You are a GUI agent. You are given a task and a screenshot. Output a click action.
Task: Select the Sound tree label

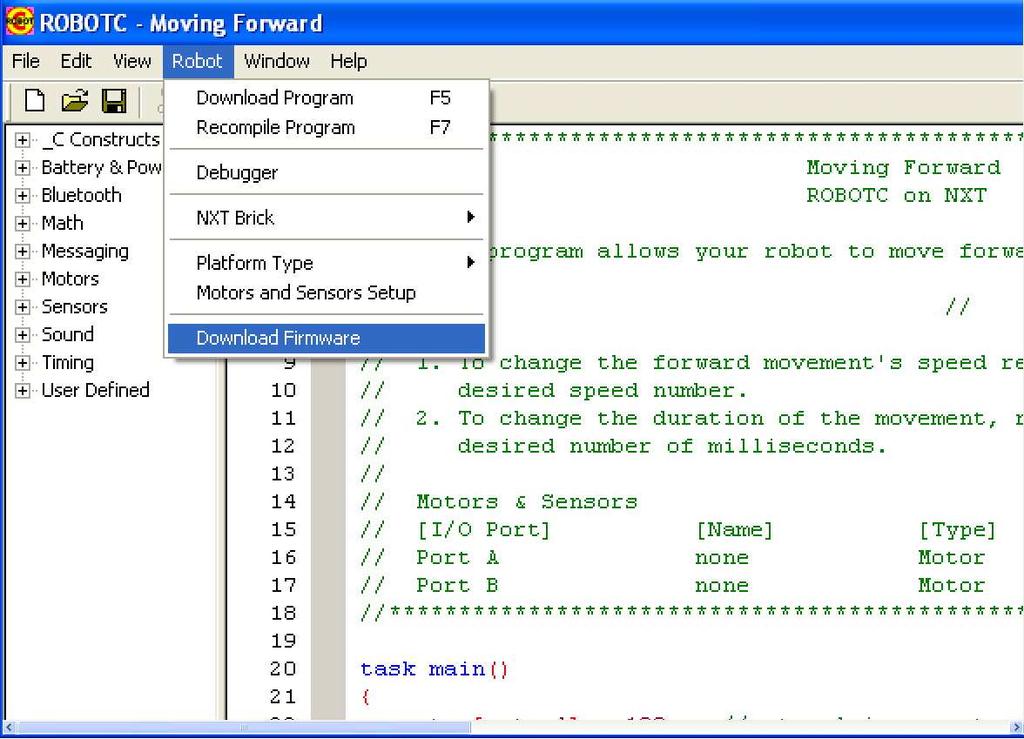point(67,334)
